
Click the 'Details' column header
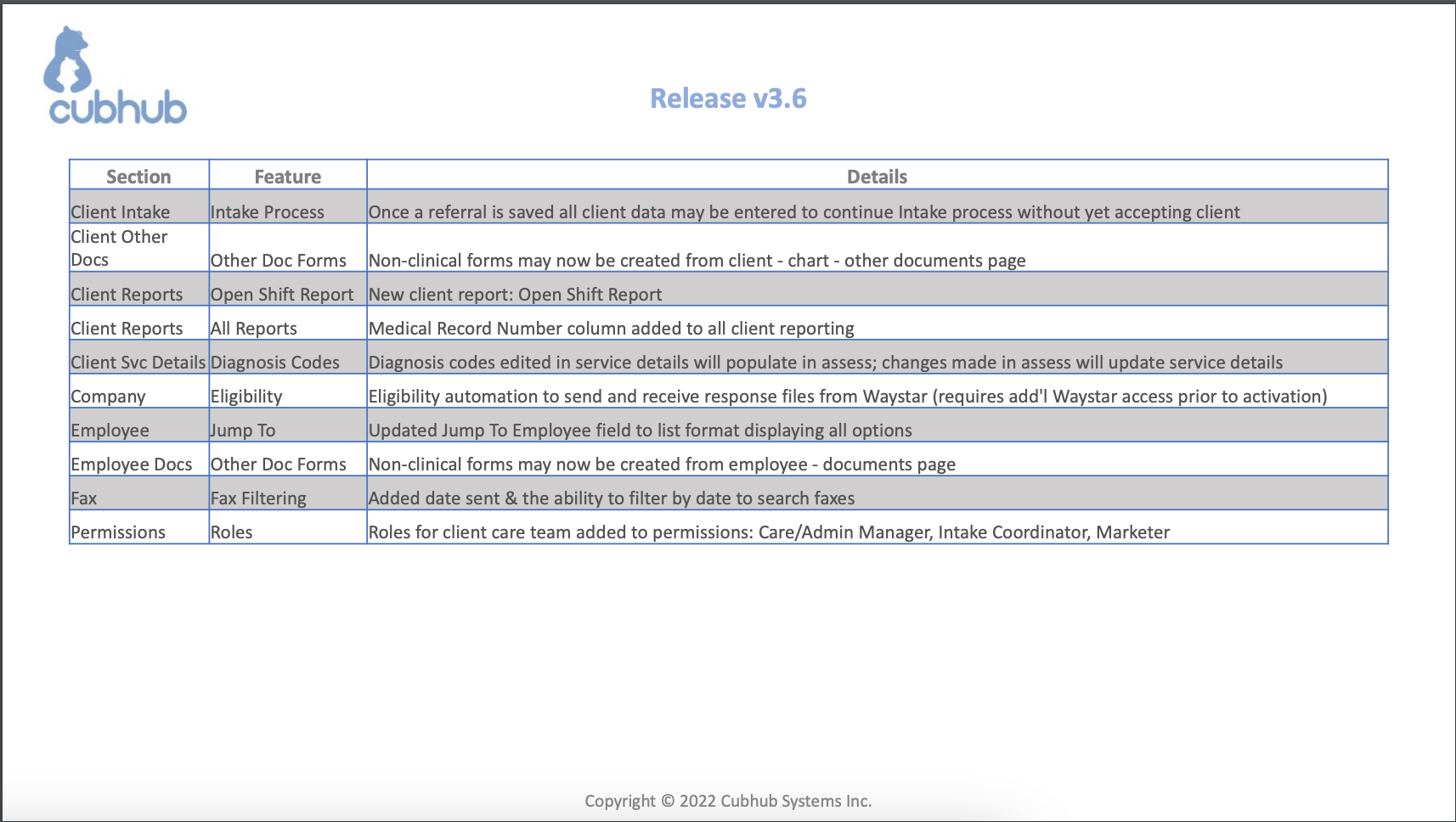pos(878,177)
